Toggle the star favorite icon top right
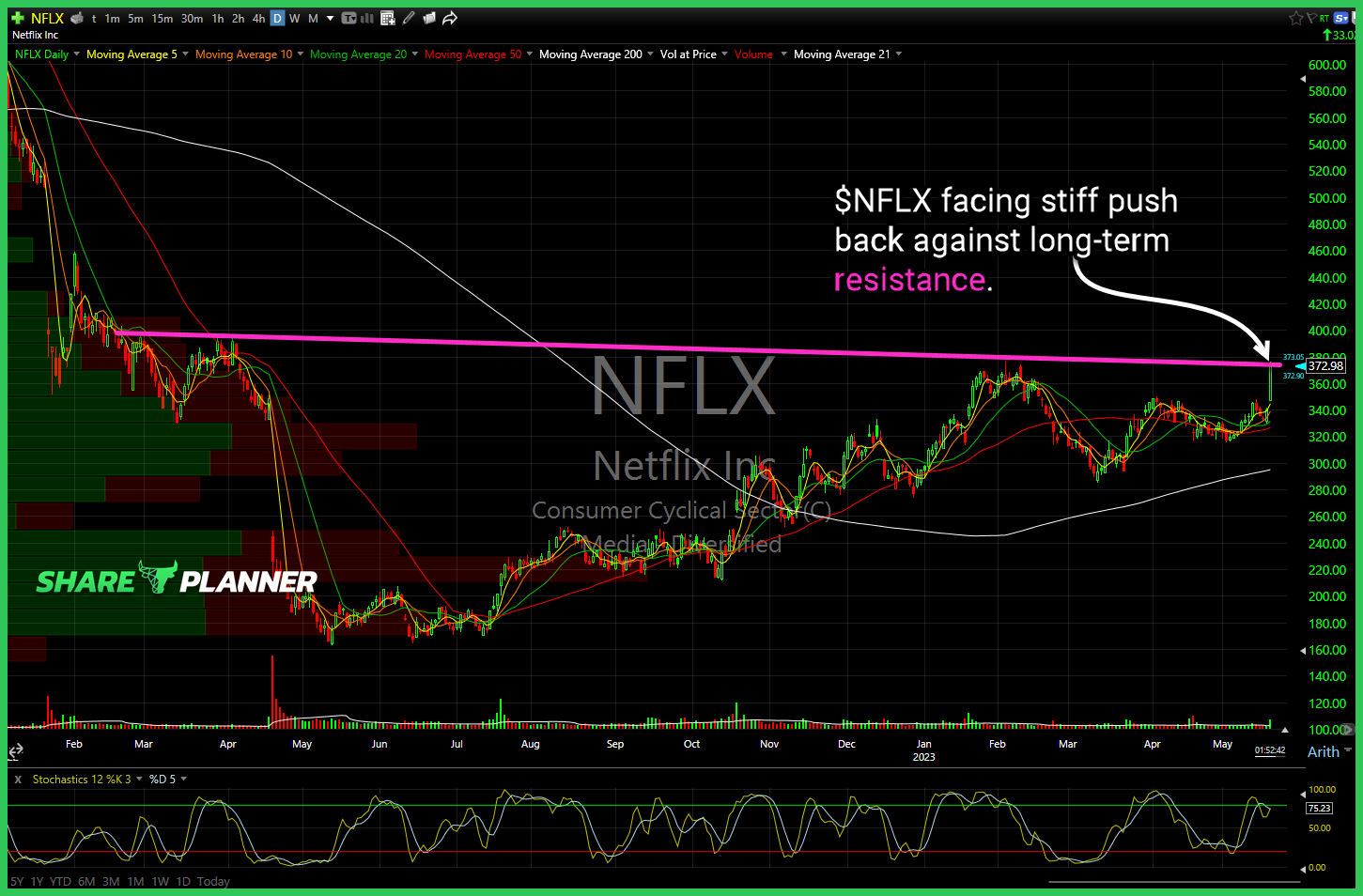 coord(1296,18)
